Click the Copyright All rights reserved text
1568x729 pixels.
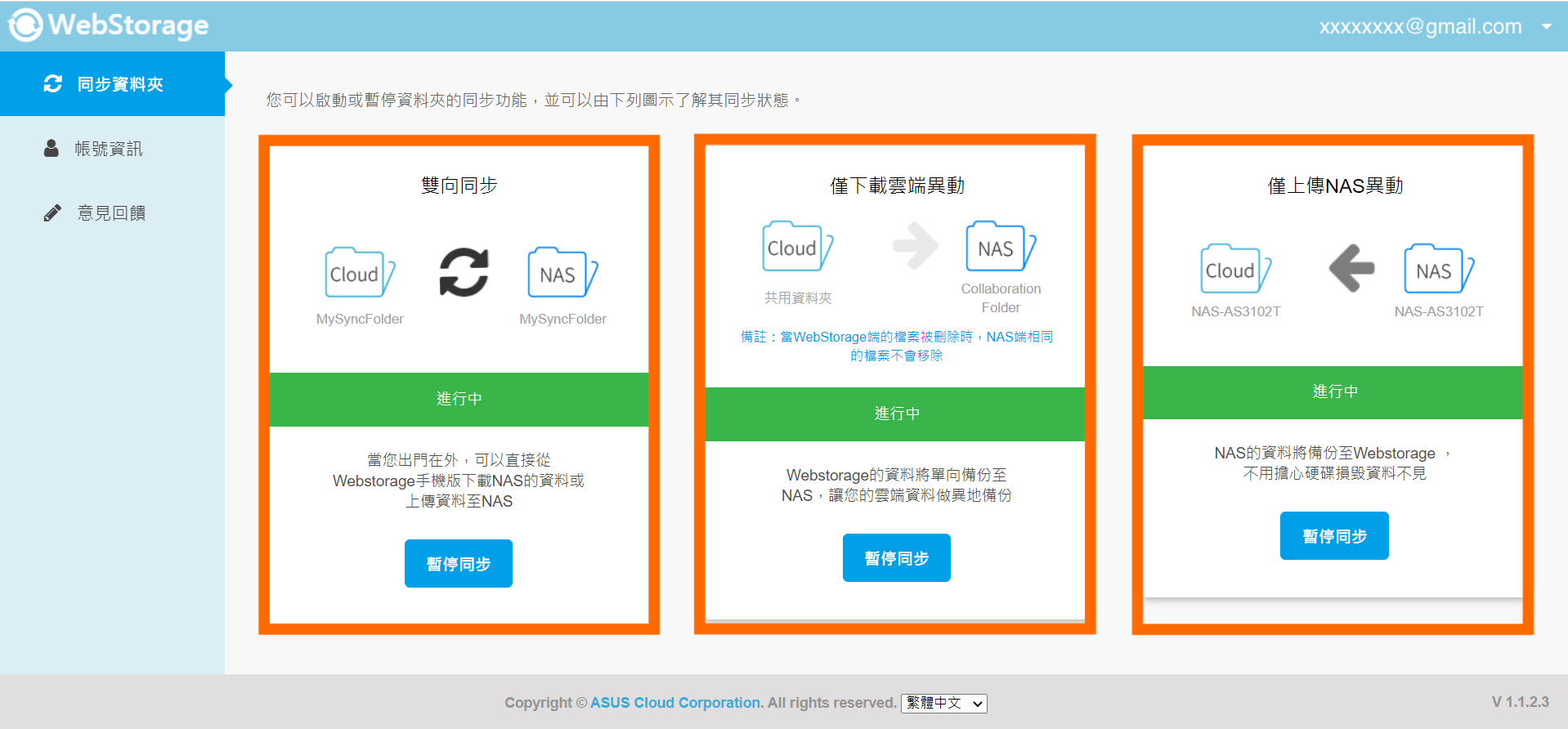point(701,703)
